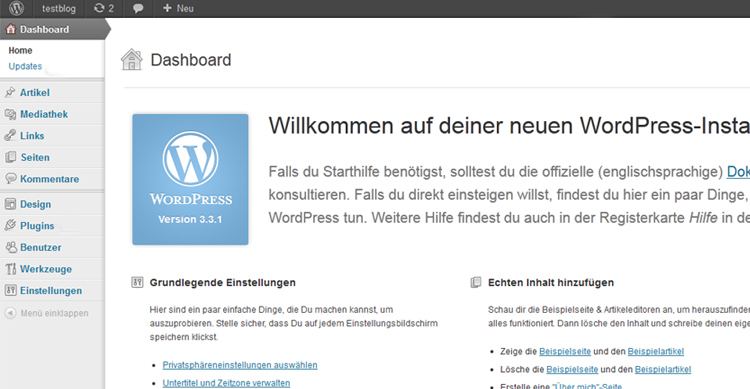Open the Kommentare menu

(x=50, y=178)
